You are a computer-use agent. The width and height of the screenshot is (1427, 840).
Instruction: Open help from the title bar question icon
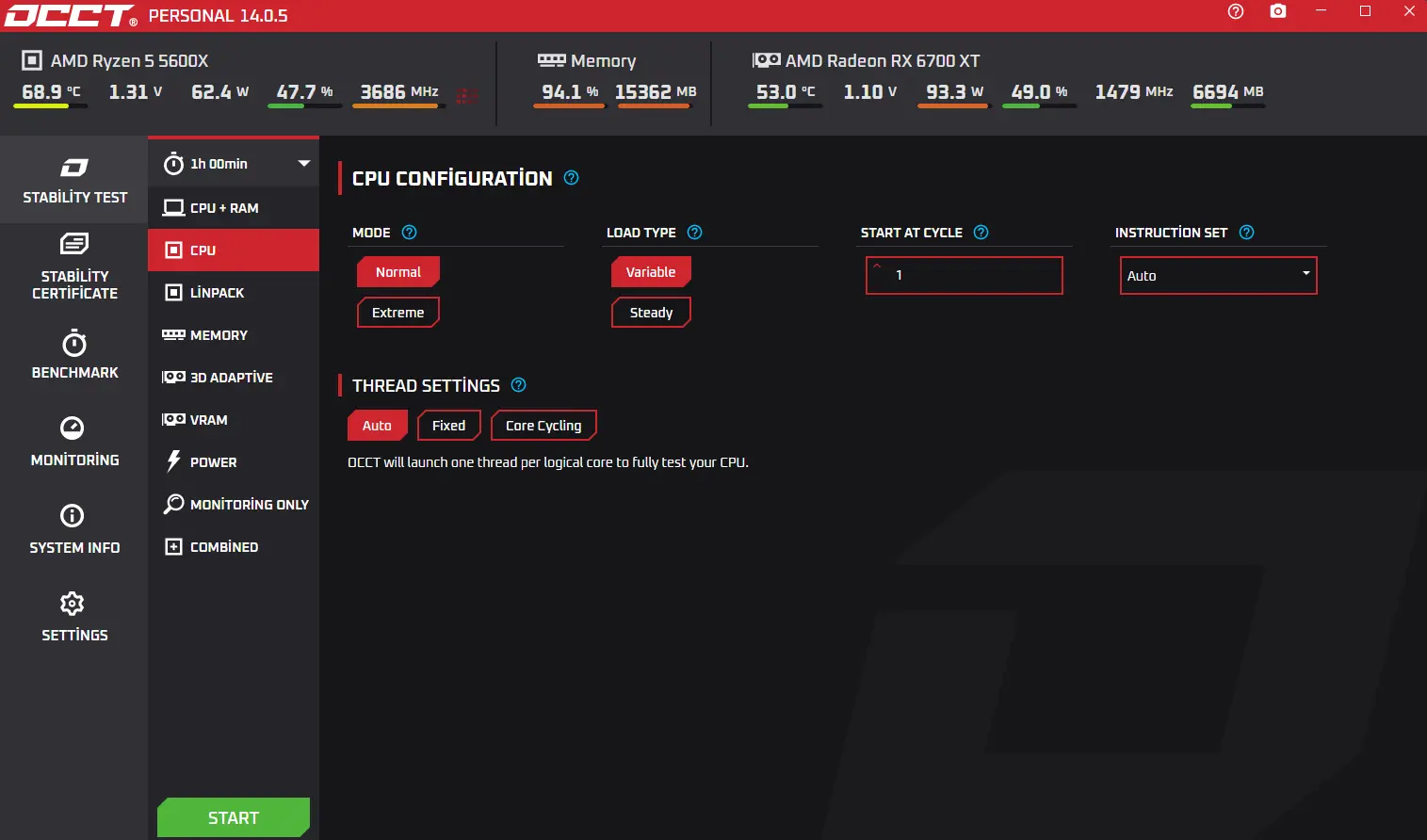click(1236, 11)
